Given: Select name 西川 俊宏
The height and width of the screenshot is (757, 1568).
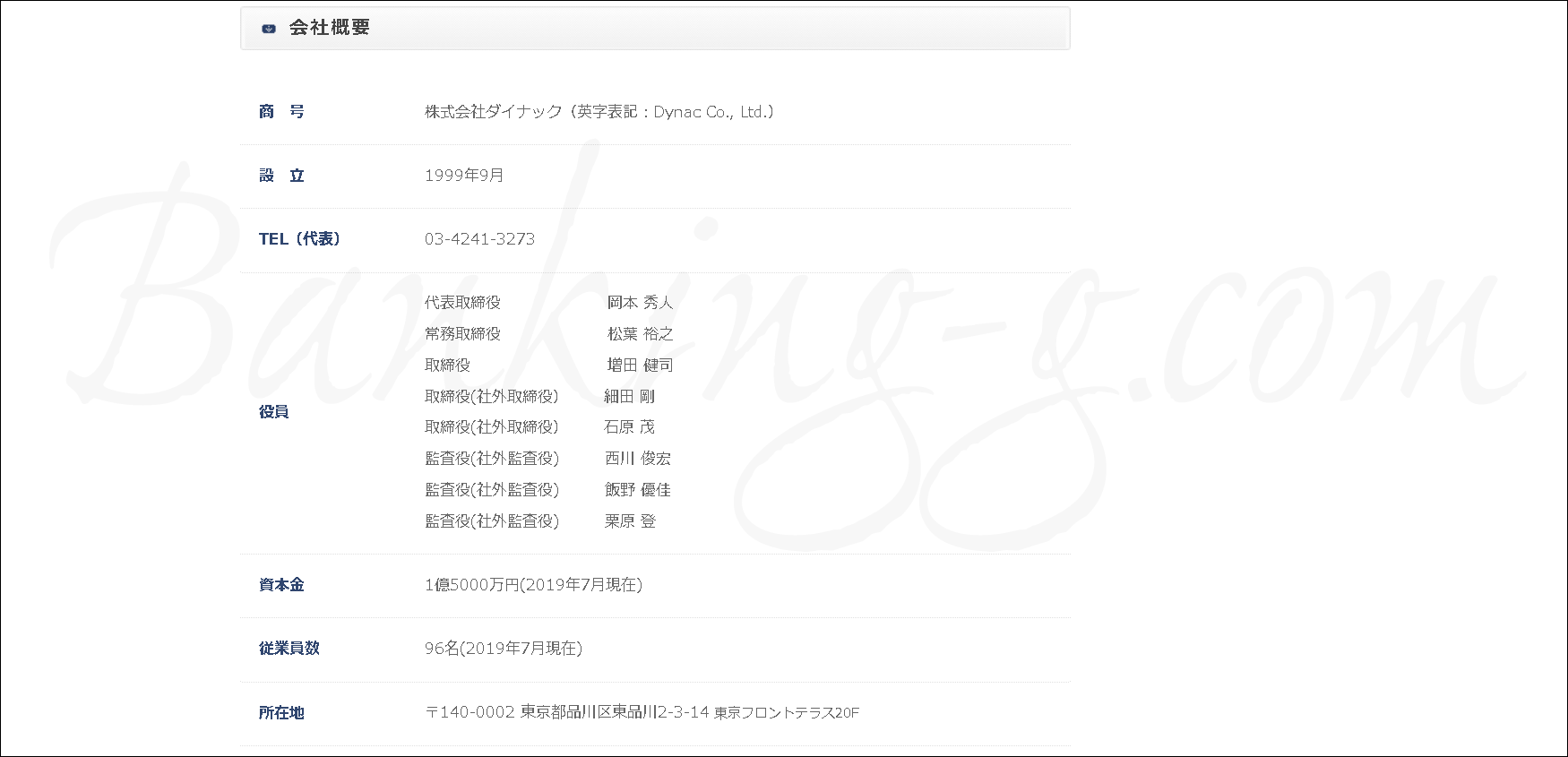Looking at the screenshot, I should click(x=637, y=459).
